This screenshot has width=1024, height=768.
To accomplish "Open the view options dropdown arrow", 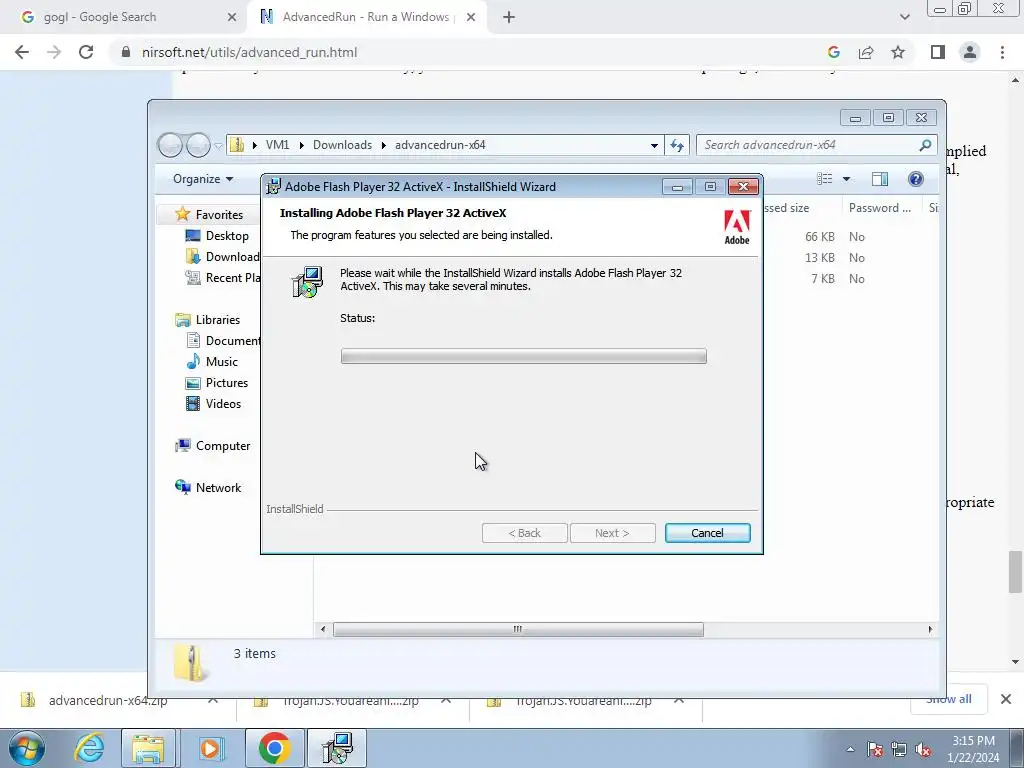I will [846, 179].
